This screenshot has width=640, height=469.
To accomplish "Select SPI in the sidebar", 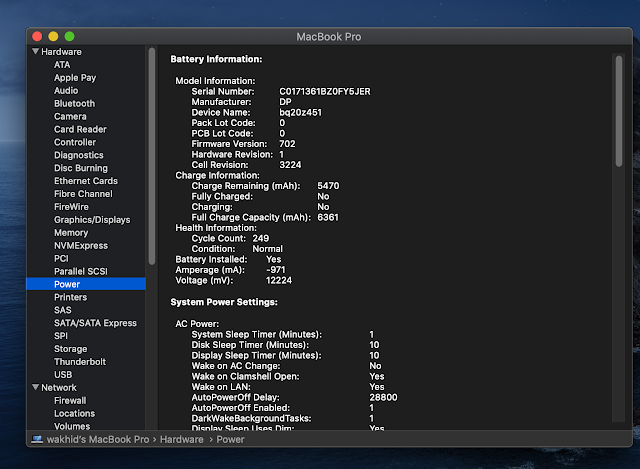I will 61,336.
